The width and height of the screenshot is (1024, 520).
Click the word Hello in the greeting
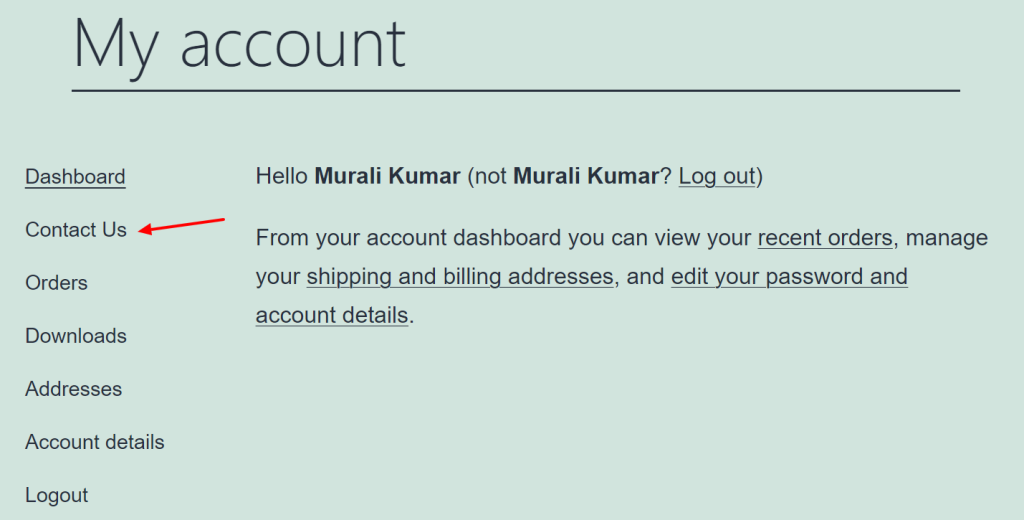[281, 176]
